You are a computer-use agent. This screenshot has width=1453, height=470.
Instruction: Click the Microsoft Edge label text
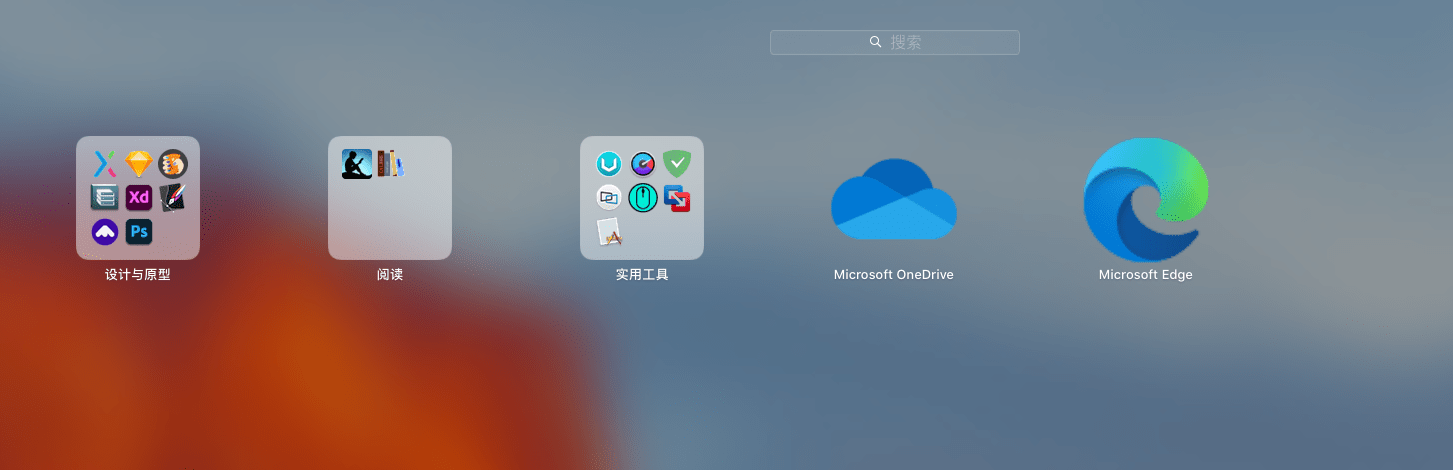click(x=1146, y=274)
